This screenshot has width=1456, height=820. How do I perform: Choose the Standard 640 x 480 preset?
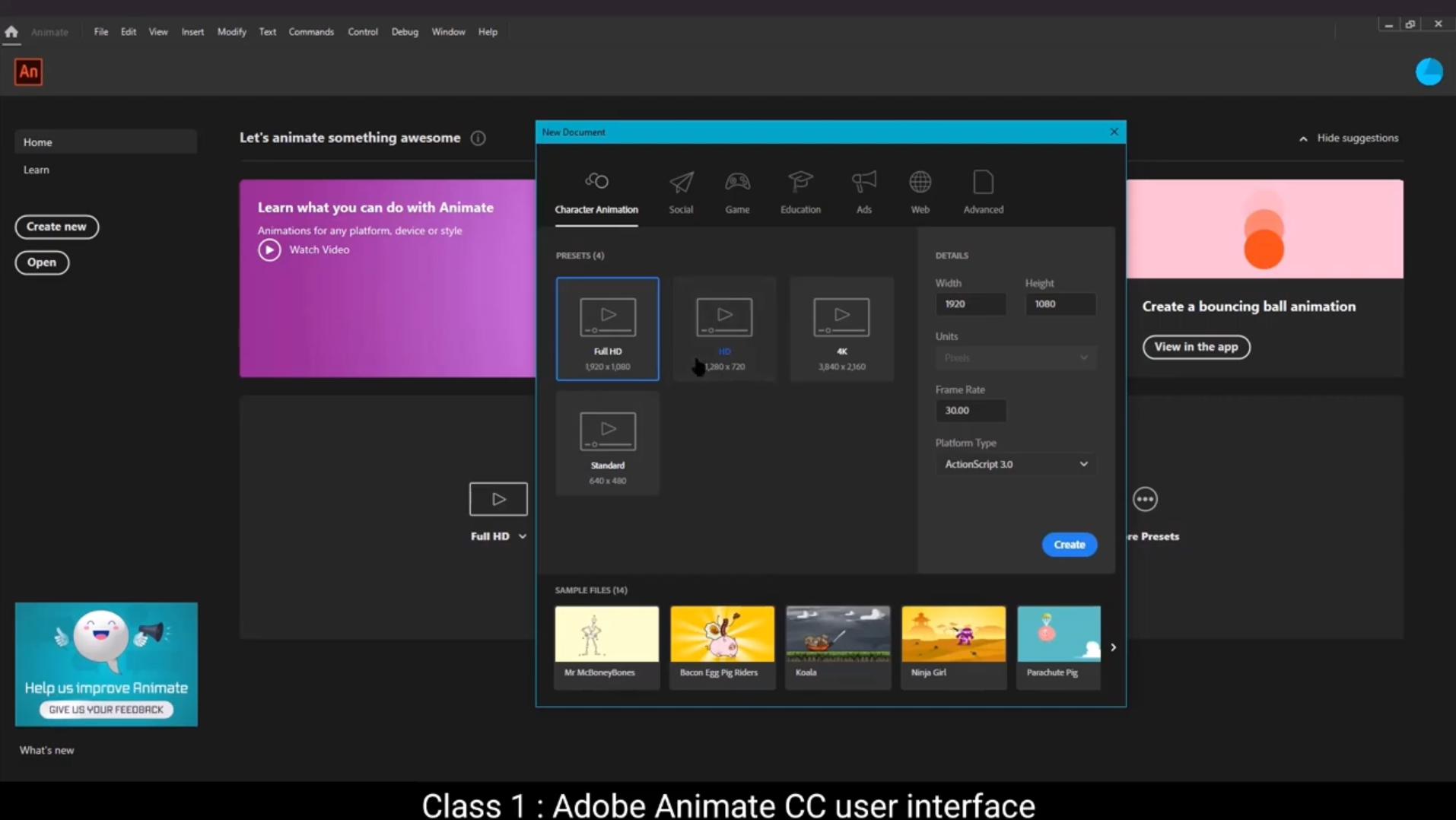(607, 443)
